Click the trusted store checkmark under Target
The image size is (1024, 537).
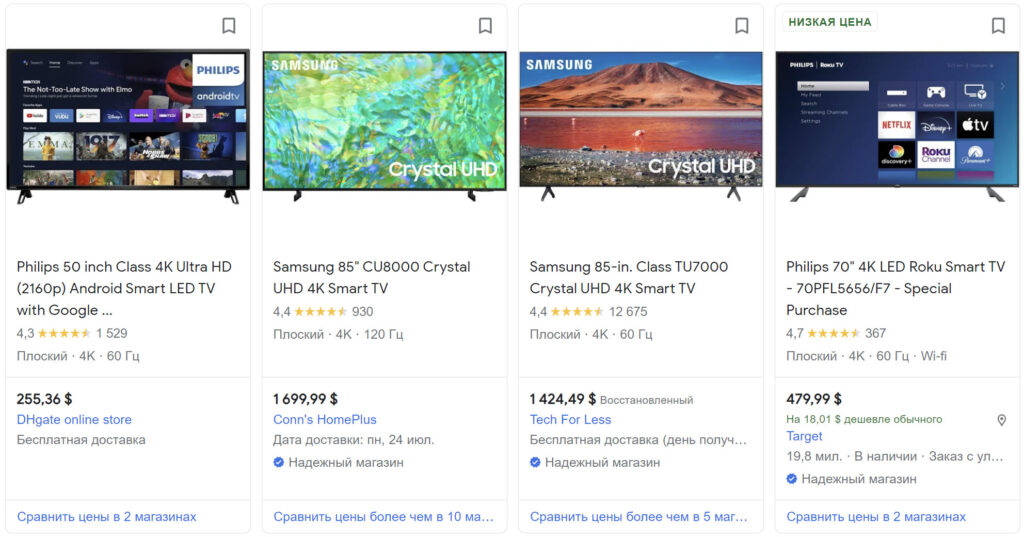(792, 479)
